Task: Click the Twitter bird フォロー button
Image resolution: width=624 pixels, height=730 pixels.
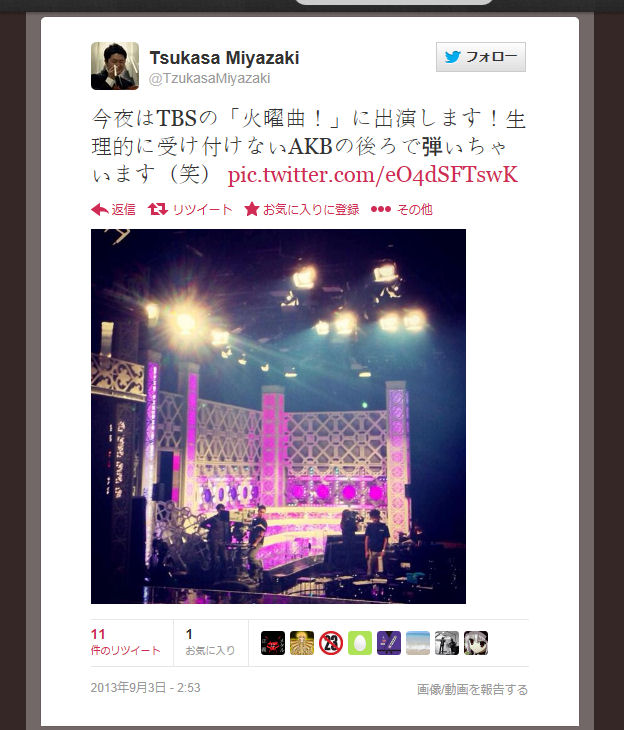Action: 481,57
